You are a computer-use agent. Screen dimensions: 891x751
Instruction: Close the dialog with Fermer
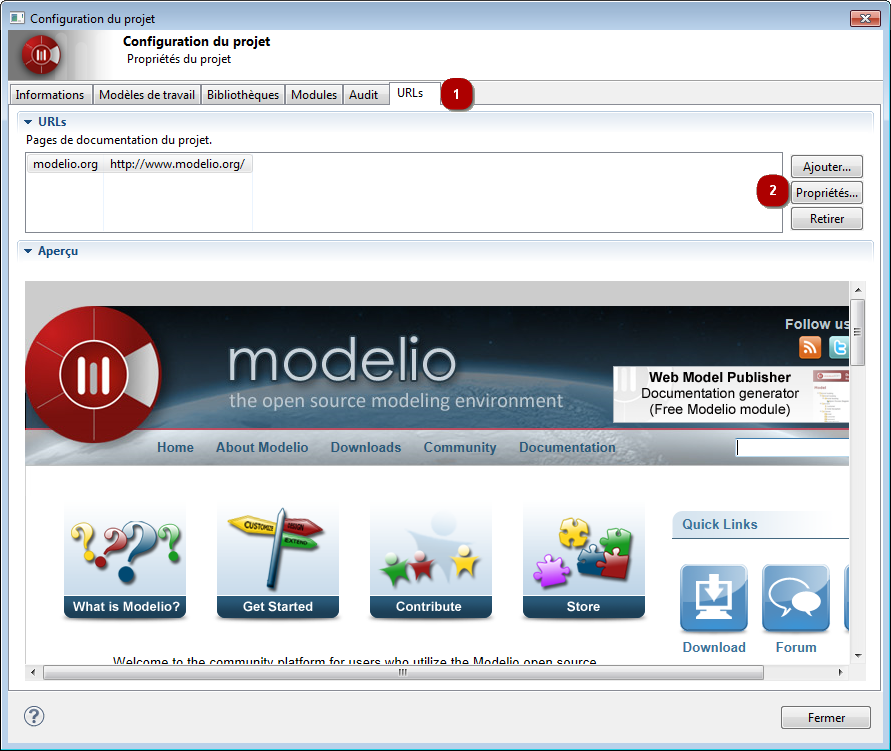[826, 717]
